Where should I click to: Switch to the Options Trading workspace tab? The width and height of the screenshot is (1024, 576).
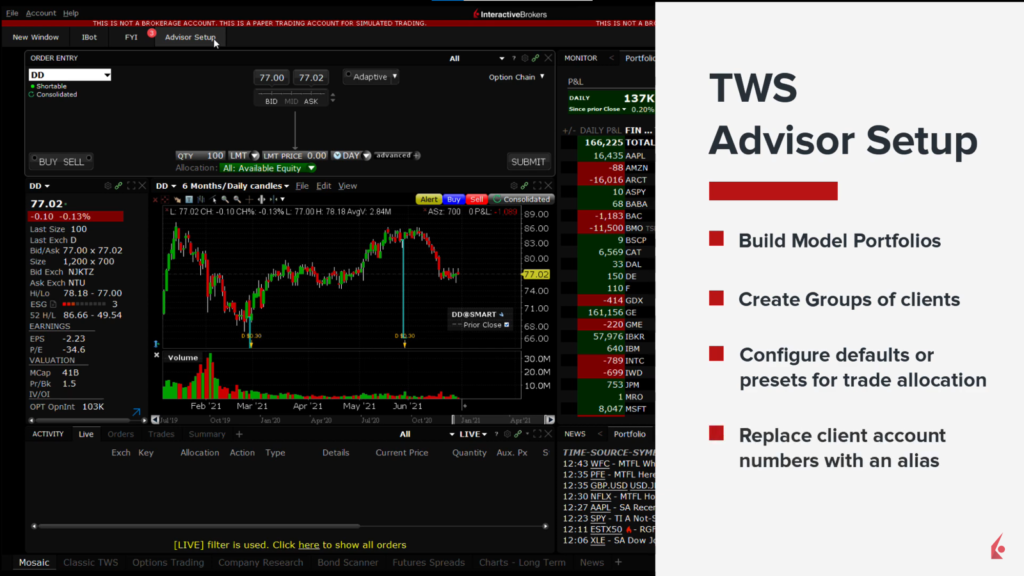click(x=169, y=562)
